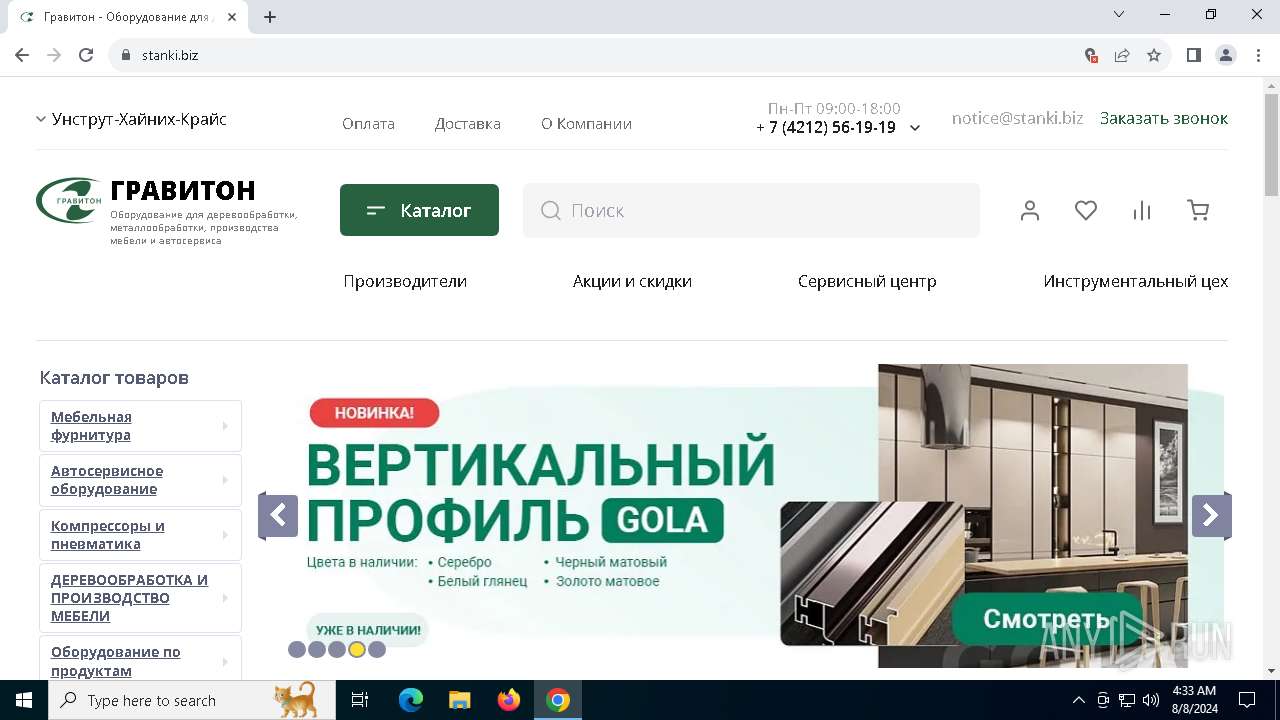Open the Инструментальный цех menu item
This screenshot has height=720, width=1280.
(x=1136, y=281)
